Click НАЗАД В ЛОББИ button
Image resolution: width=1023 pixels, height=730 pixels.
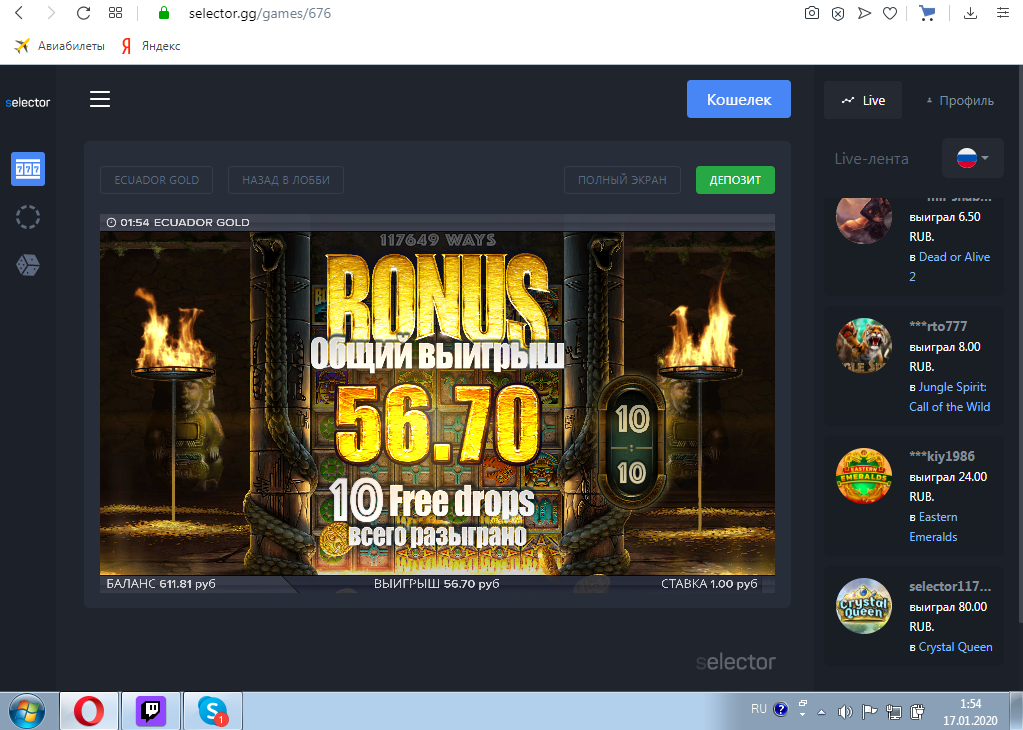[286, 180]
